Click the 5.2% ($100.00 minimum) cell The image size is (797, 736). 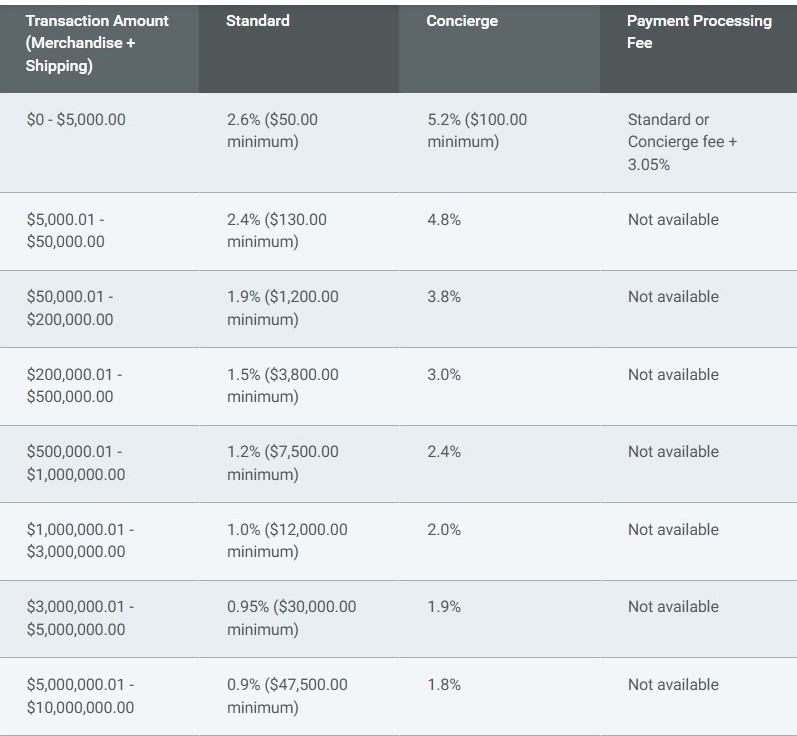point(477,131)
